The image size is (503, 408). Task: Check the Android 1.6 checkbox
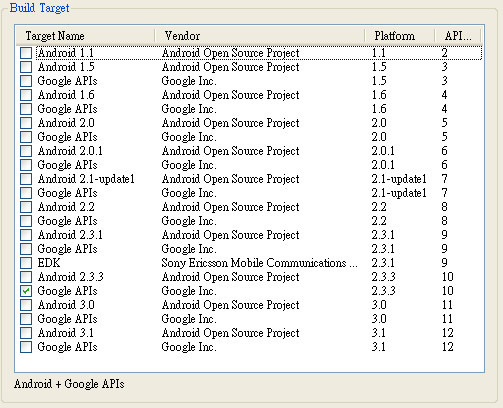26,95
